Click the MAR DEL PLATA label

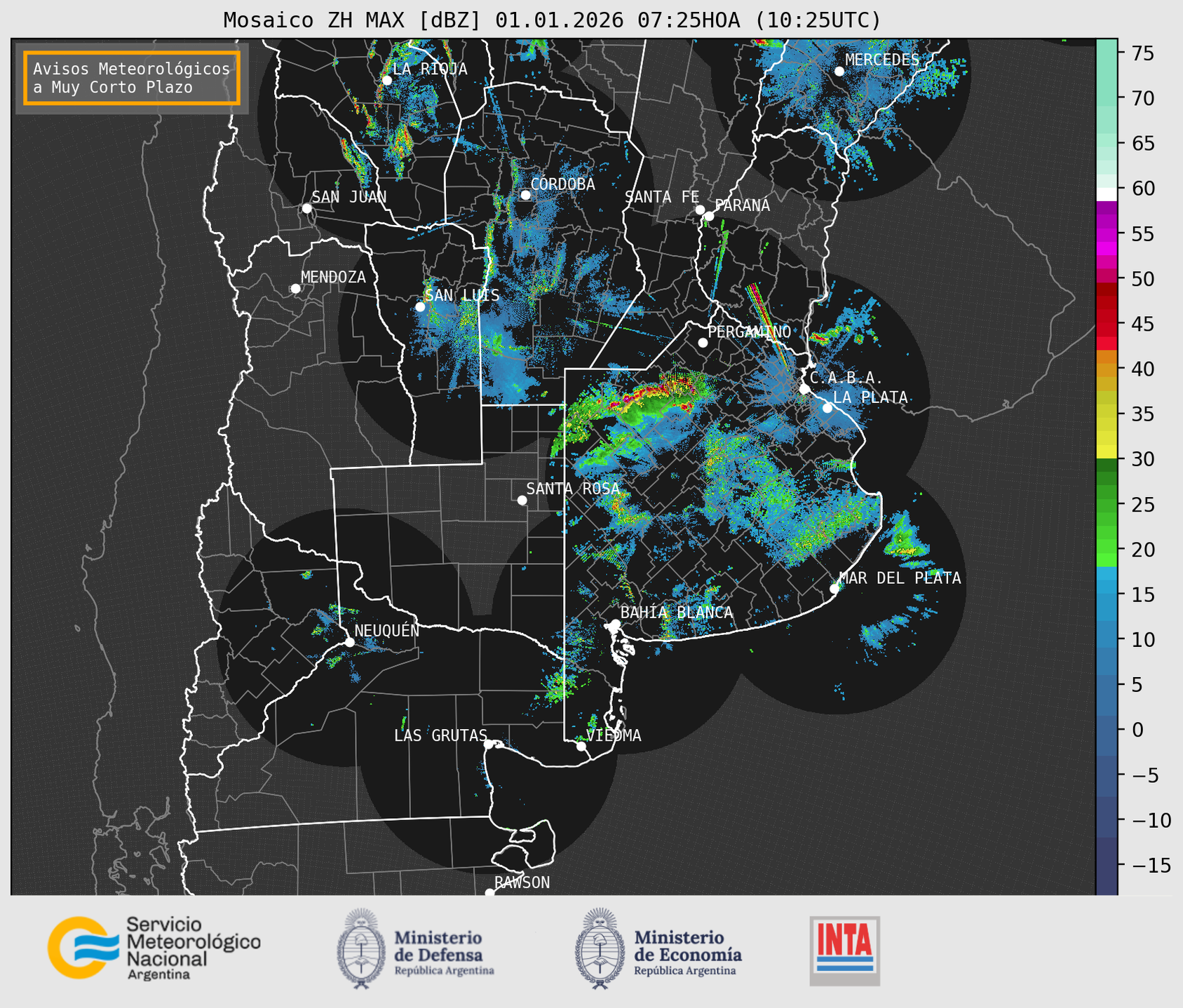(900, 578)
